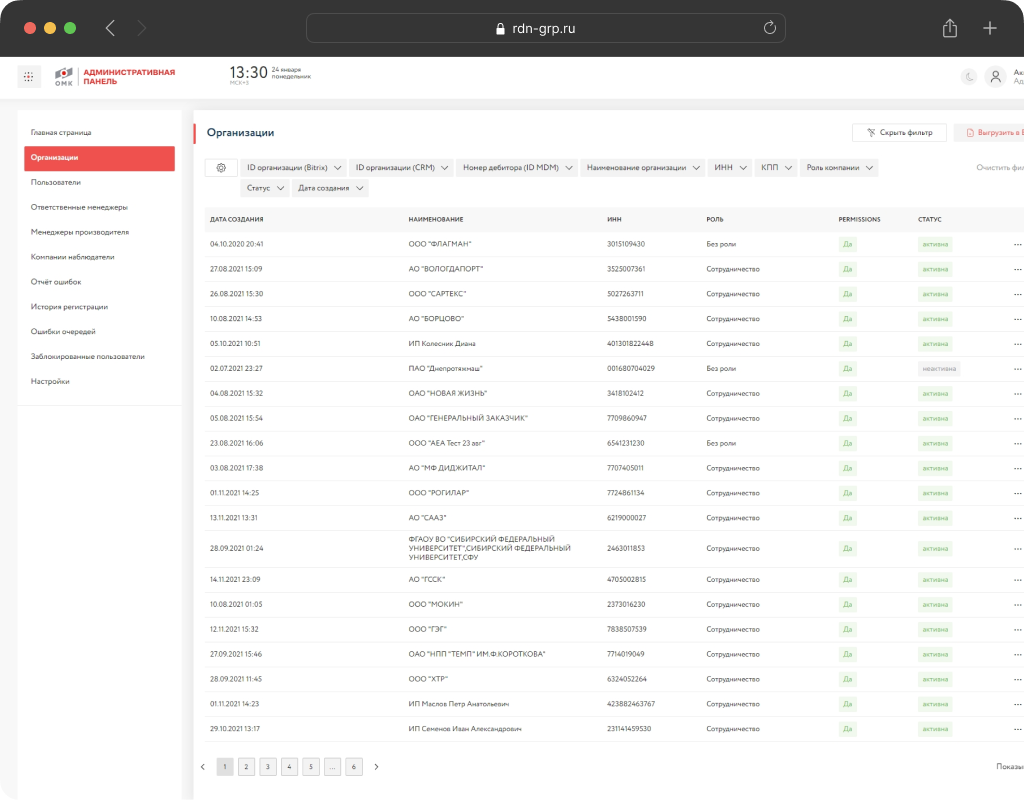The height and width of the screenshot is (800, 1024).
Task: Go to page 4
Action: coord(289,767)
